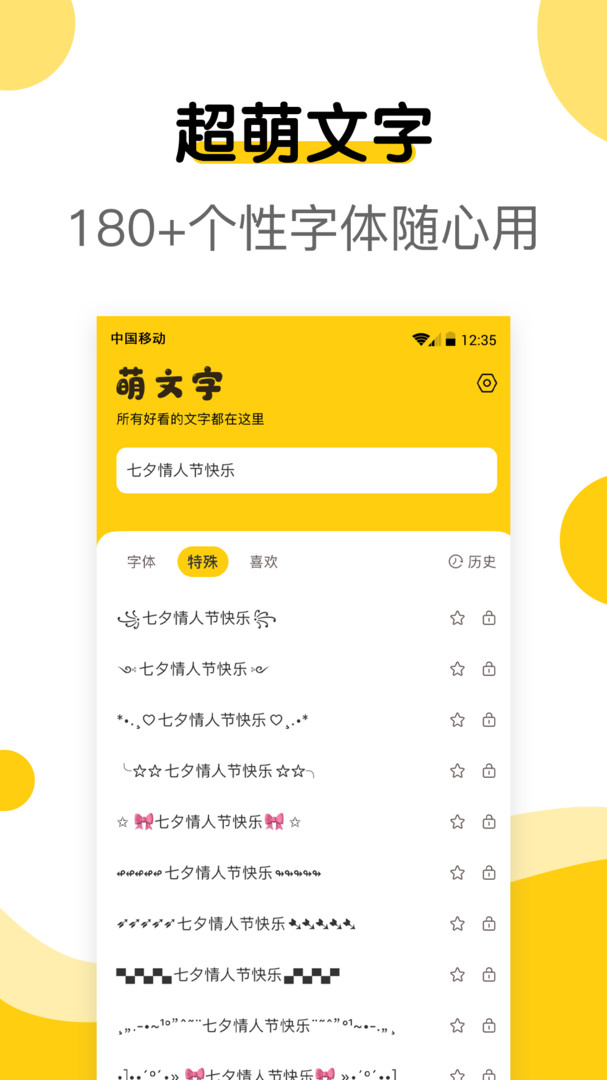Open the 喜欢 favorites tab
This screenshot has height=1080, width=607.
263,562
